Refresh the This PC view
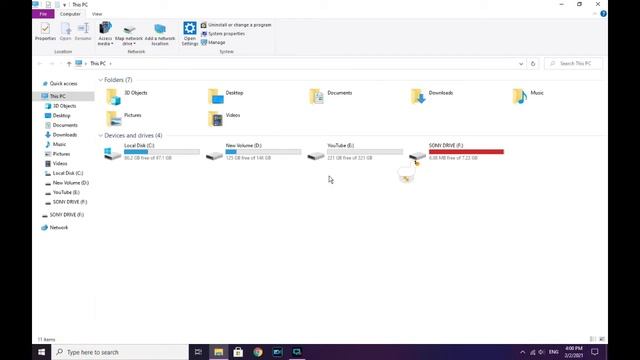Screen dimensions: 640x360 [x=533, y=64]
